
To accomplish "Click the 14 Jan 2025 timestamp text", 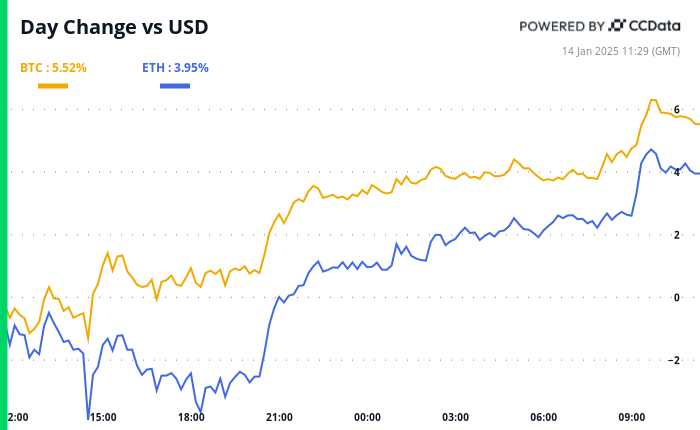I will (x=620, y=49).
